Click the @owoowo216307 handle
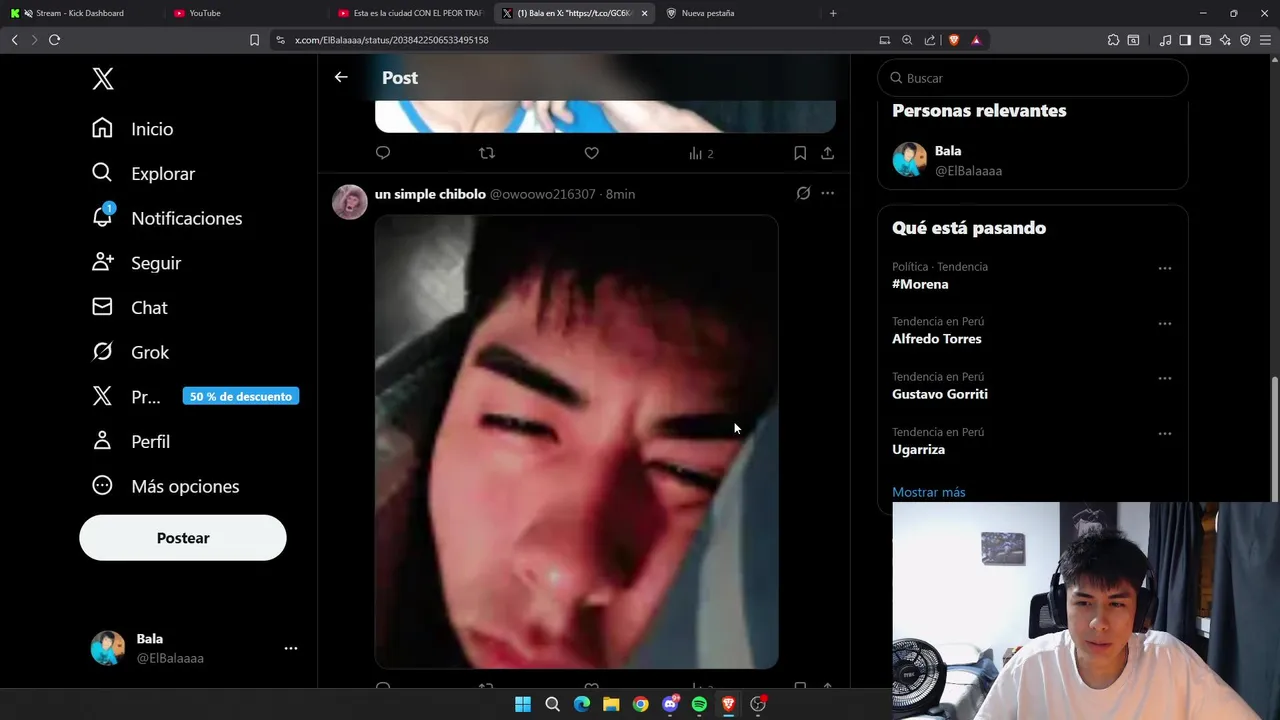The width and height of the screenshot is (1280, 720). pyautogui.click(x=542, y=194)
